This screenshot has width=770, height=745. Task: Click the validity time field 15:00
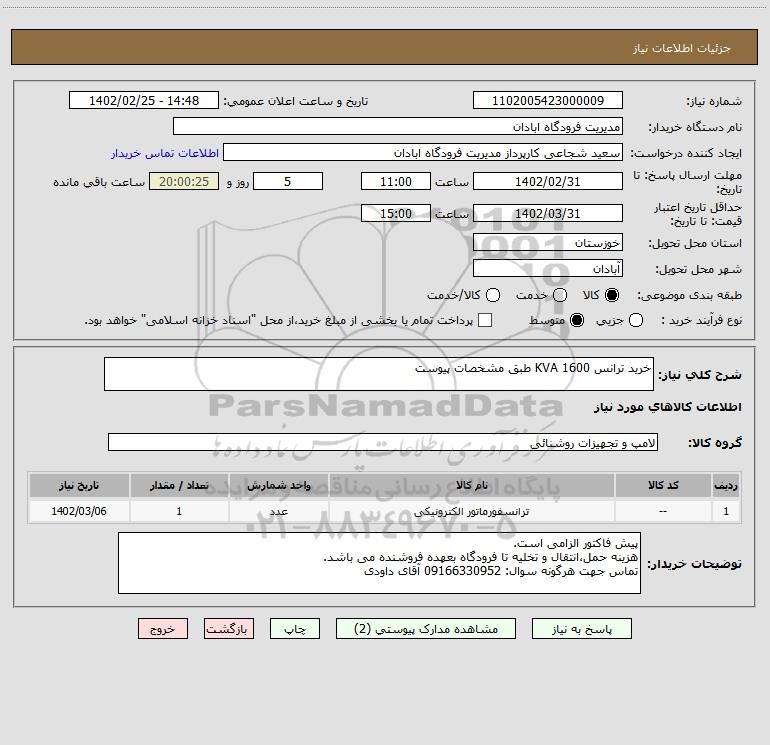click(x=396, y=213)
